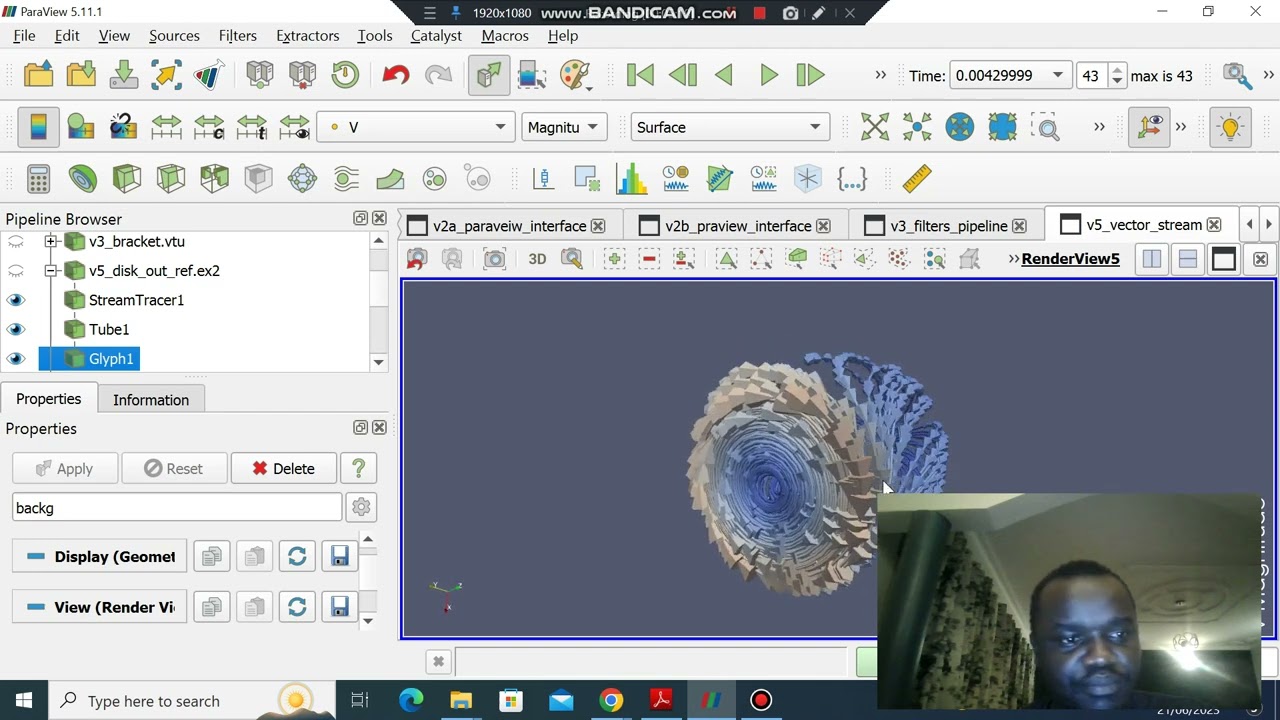
Task: Switch to the Information tab
Action: tap(151, 400)
